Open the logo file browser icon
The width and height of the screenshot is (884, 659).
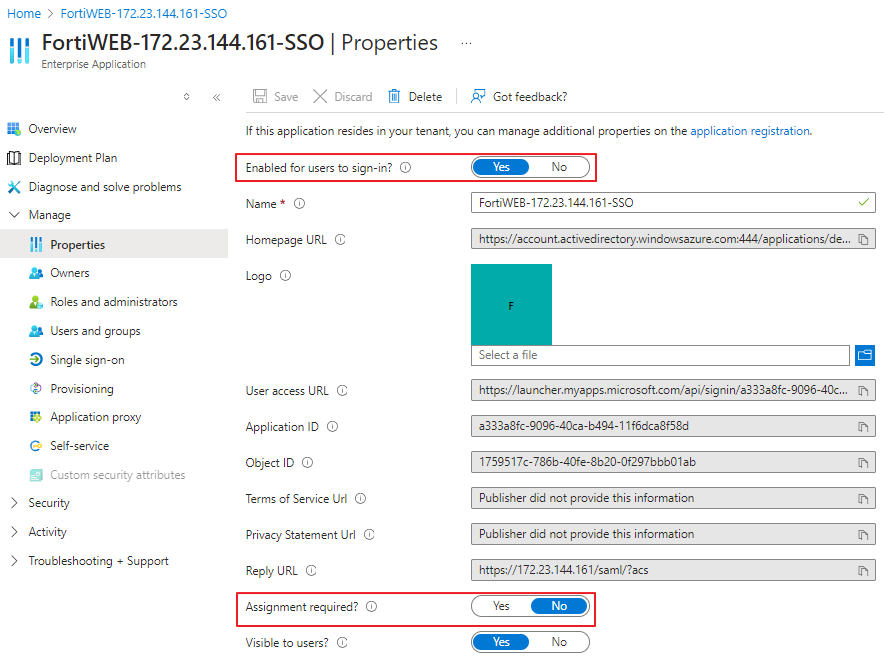tap(865, 354)
